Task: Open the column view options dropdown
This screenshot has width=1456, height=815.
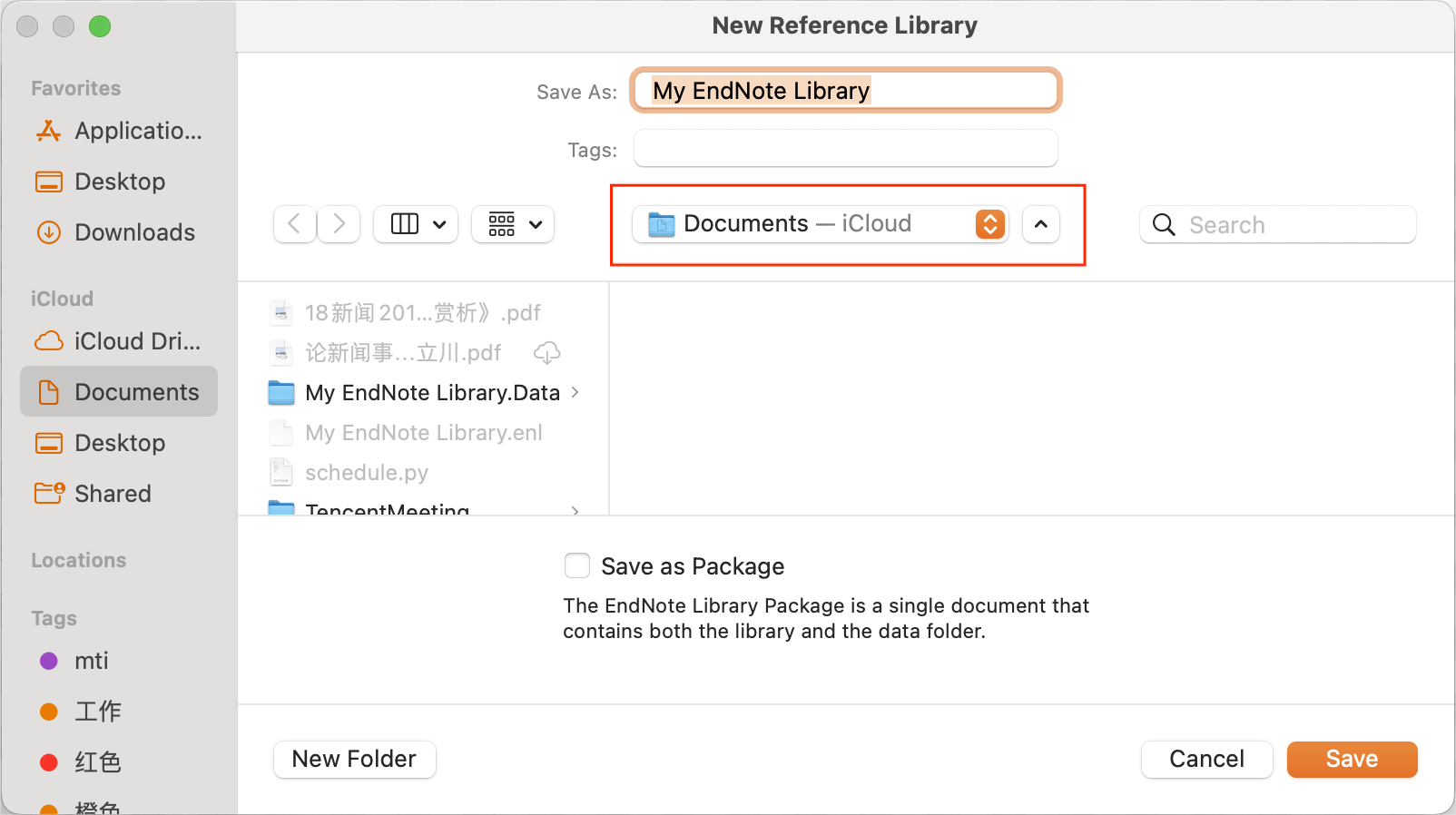Action: pyautogui.click(x=416, y=224)
